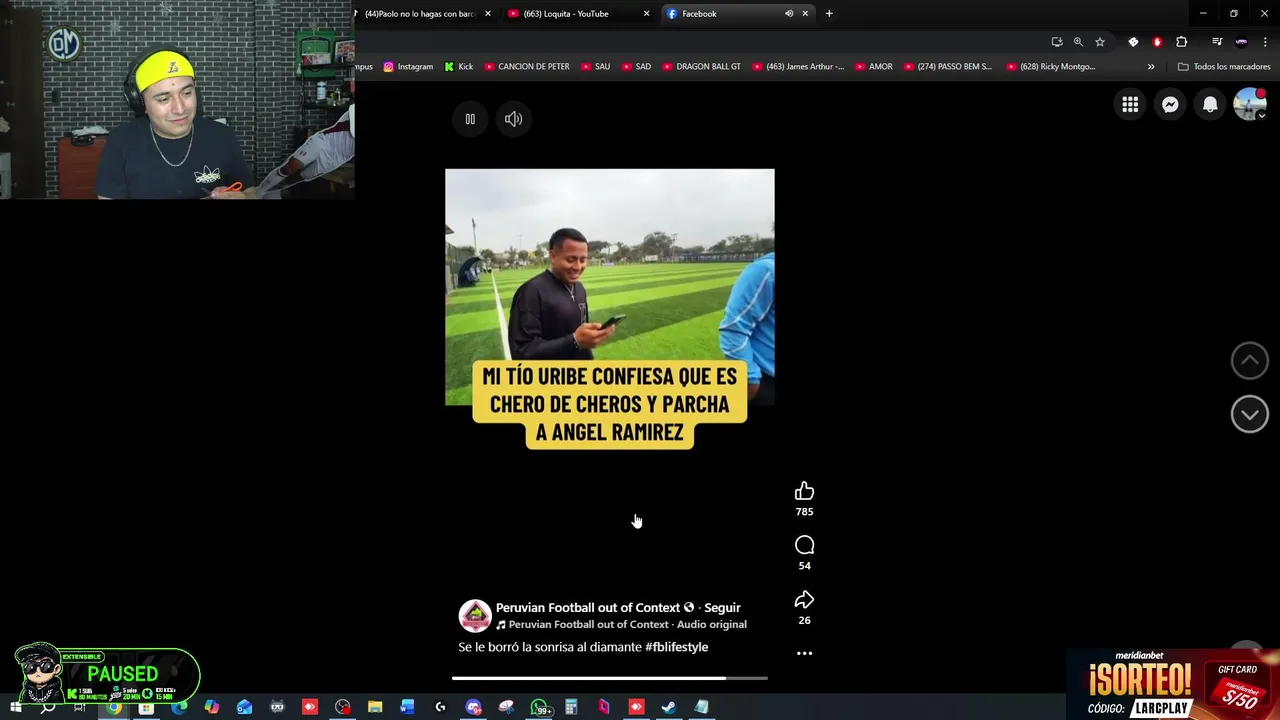Image resolution: width=1280 pixels, height=720 pixels.
Task: Open the SAD bookmark
Action: [x=636, y=67]
